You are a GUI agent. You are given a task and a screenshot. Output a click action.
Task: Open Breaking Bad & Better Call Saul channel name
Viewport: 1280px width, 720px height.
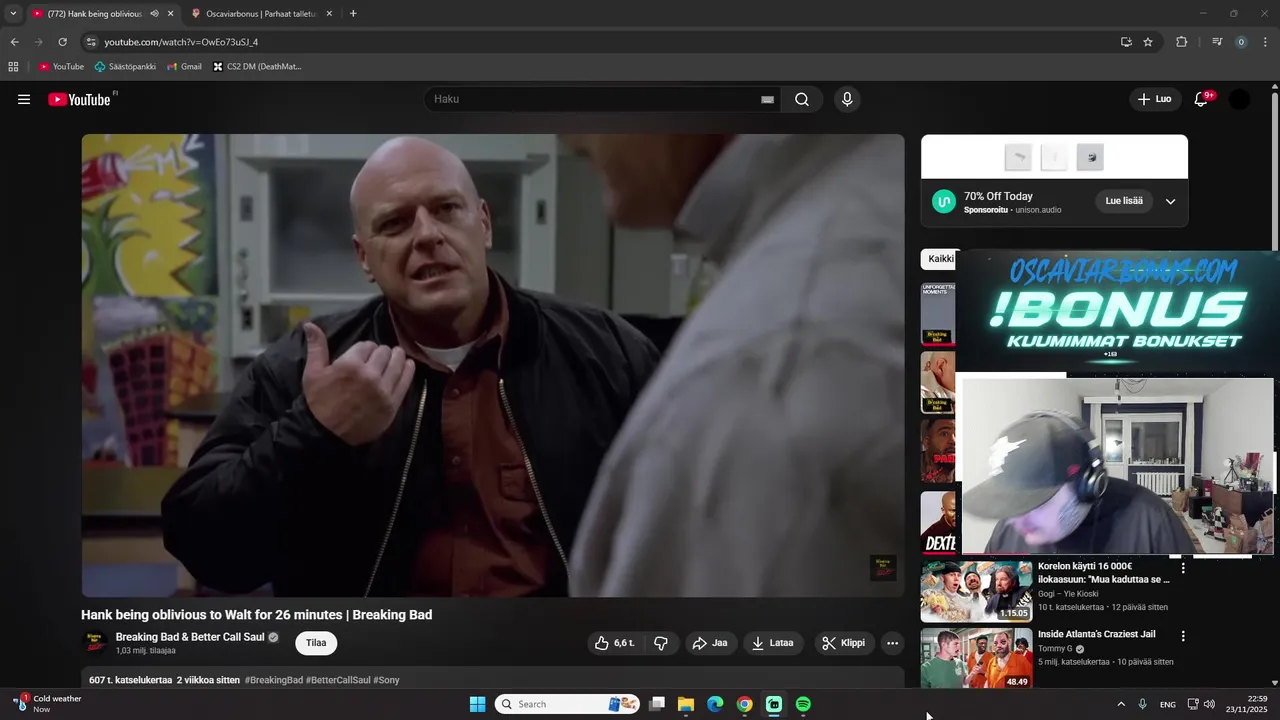tap(190, 637)
